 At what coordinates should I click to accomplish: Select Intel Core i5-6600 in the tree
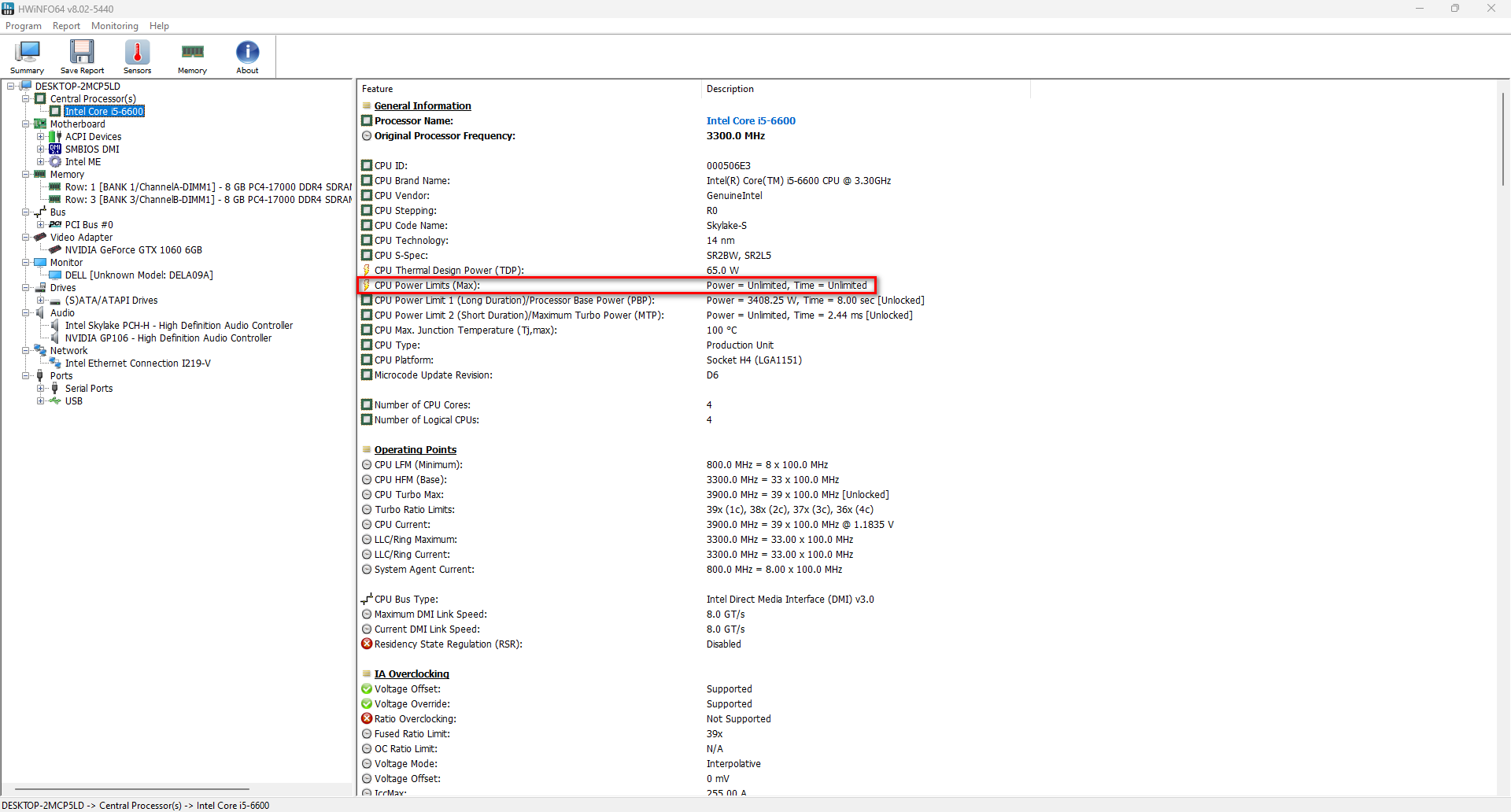[x=104, y=111]
